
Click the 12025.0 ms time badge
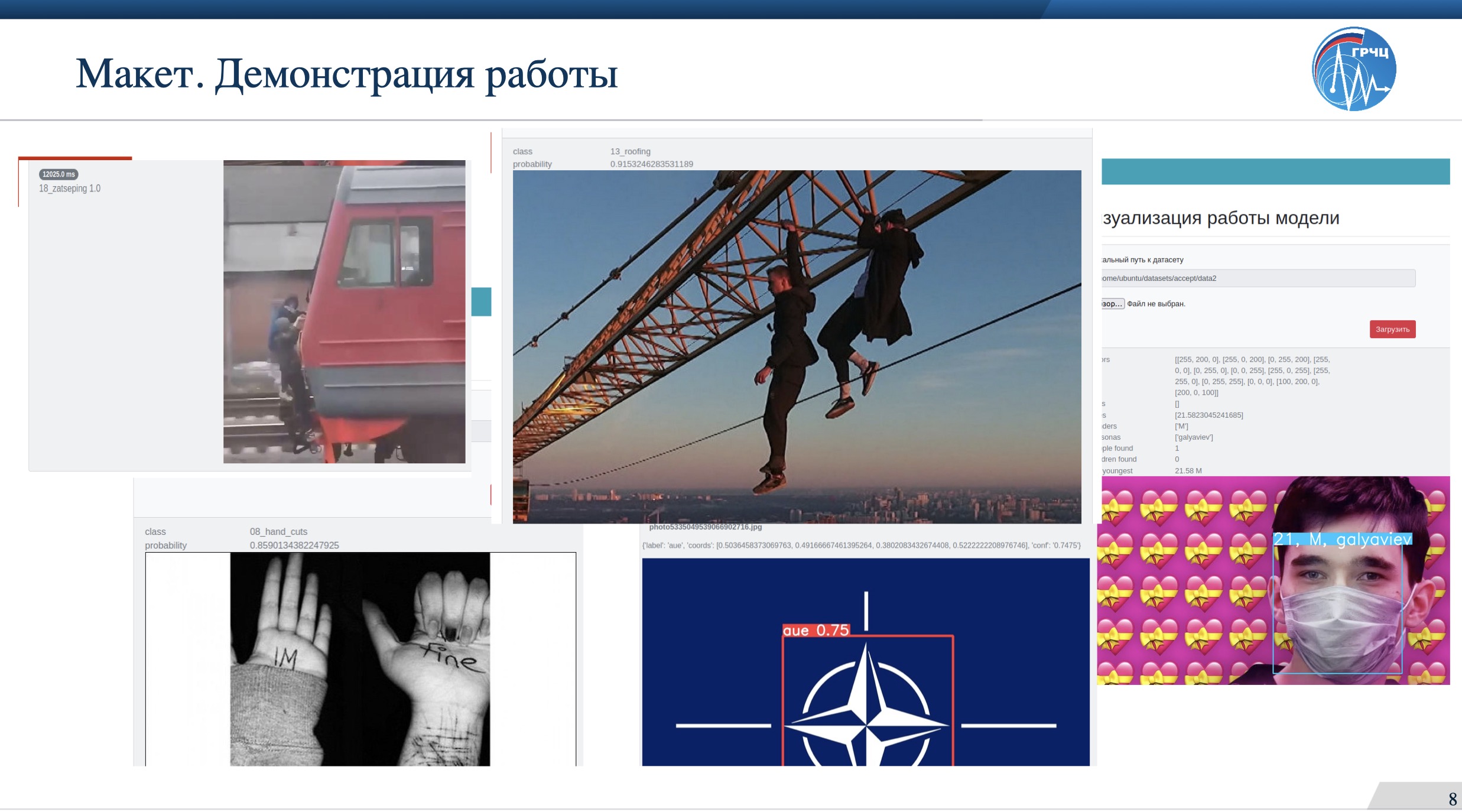coord(59,174)
